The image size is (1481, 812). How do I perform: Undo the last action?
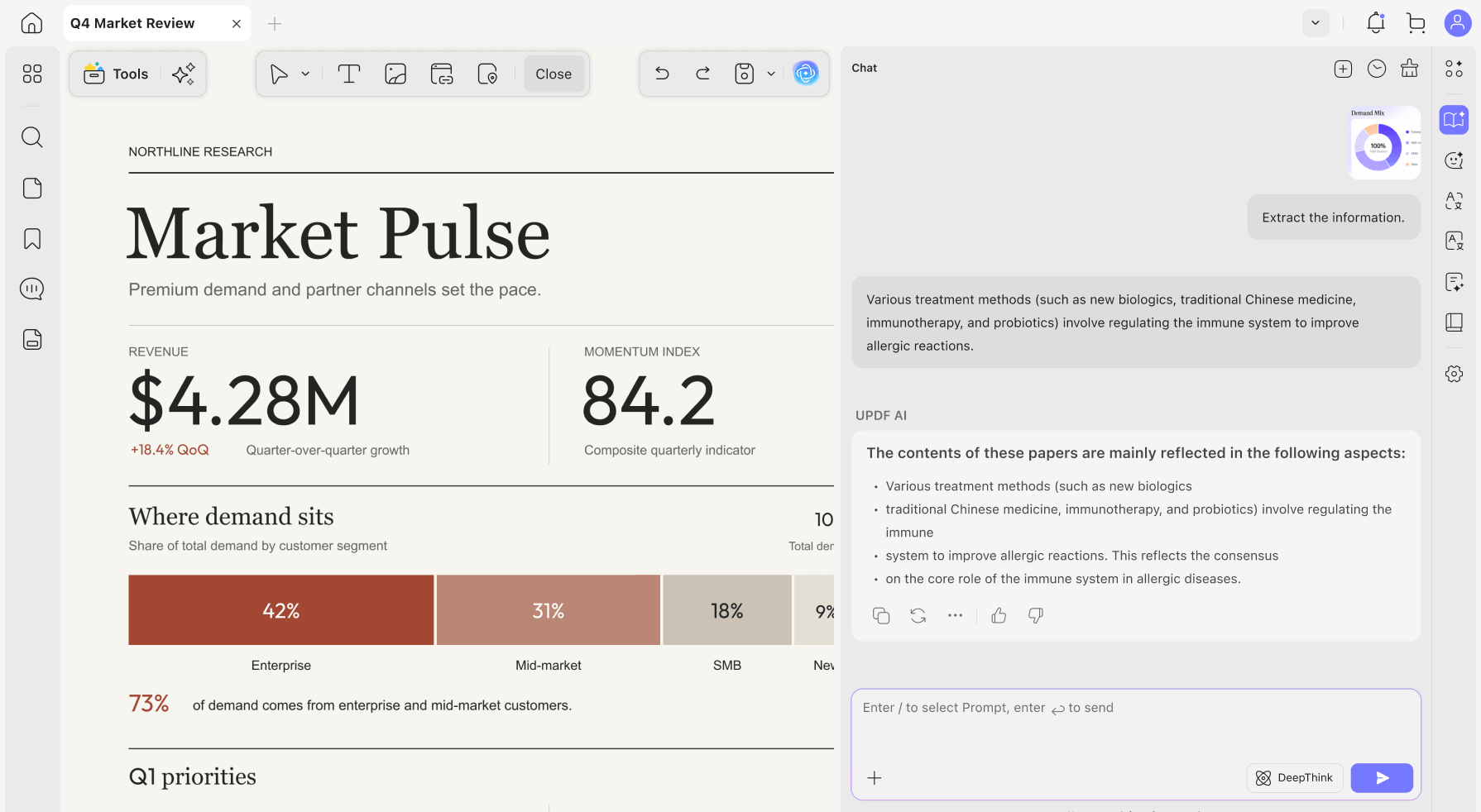[x=662, y=74]
